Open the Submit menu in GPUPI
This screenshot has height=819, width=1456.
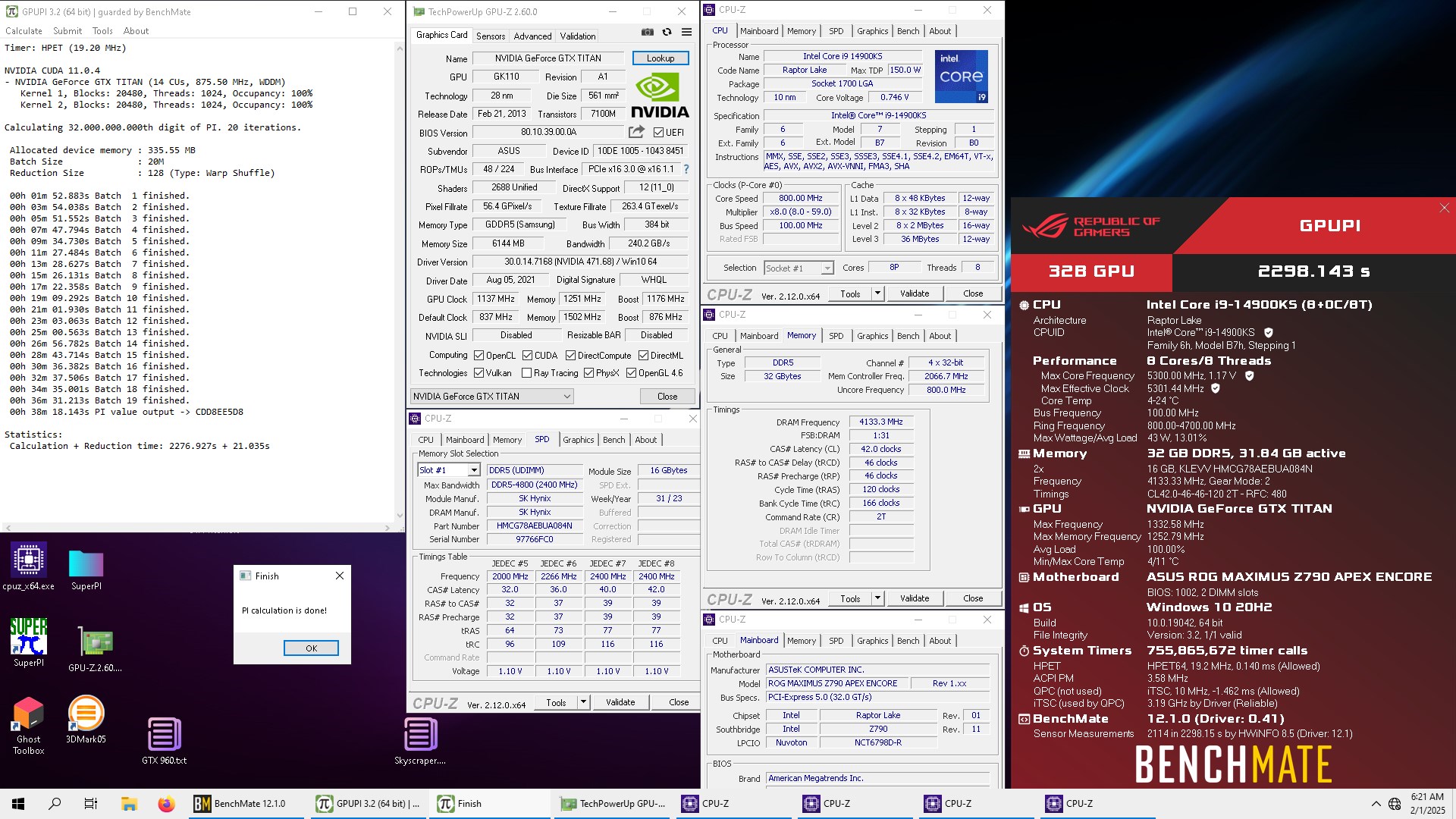(x=67, y=31)
